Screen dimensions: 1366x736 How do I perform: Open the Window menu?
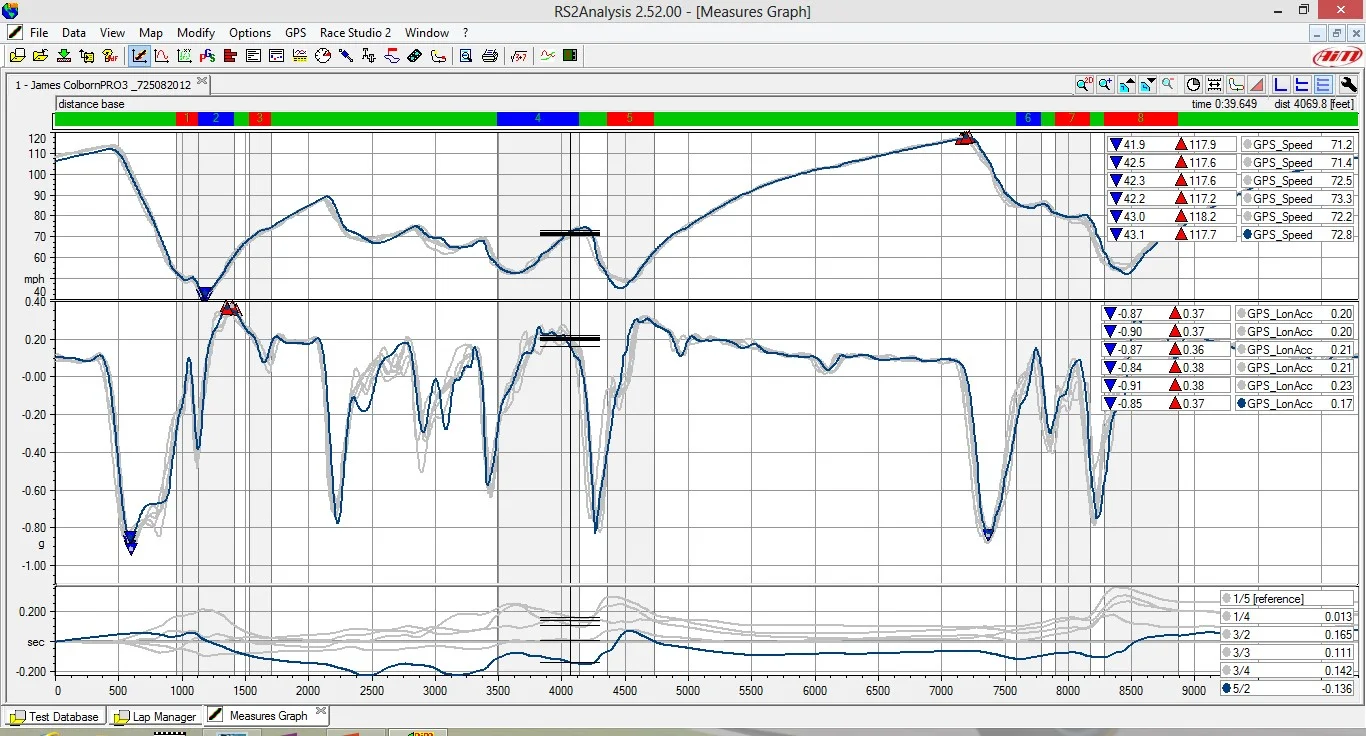pos(427,33)
